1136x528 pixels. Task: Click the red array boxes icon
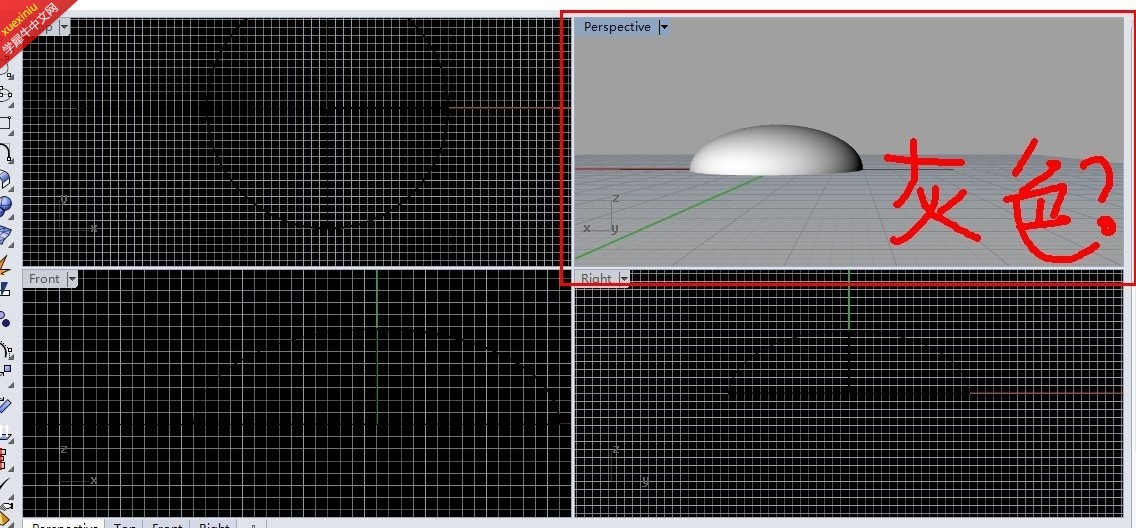[4, 458]
